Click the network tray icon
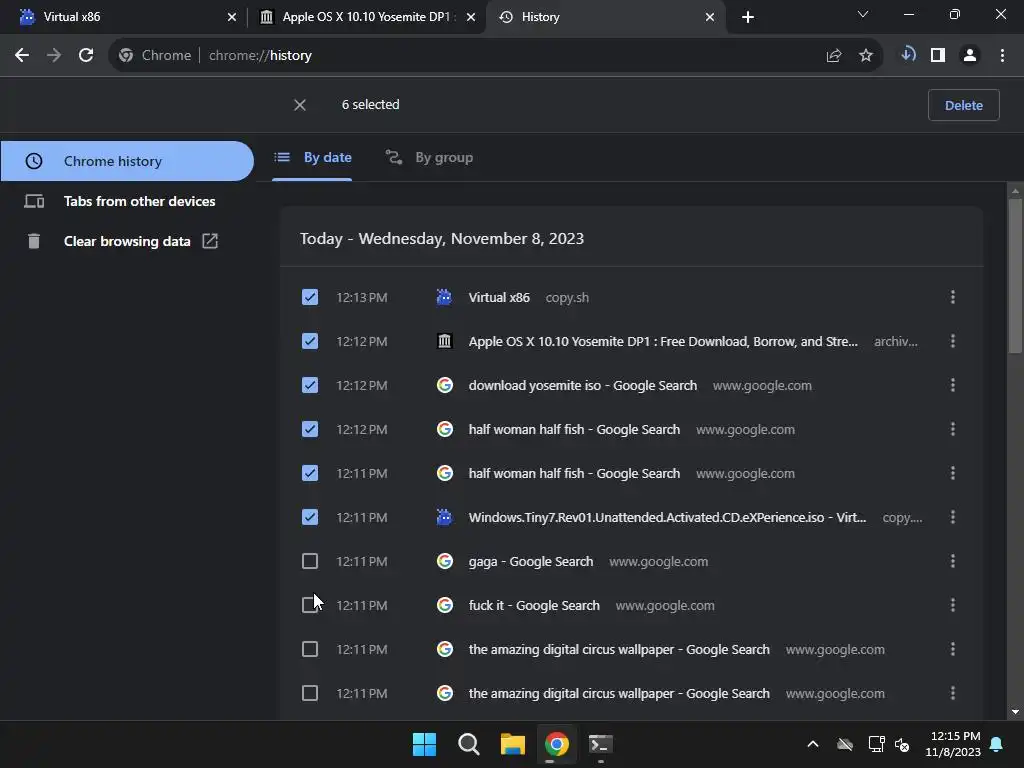The width and height of the screenshot is (1024, 768). pyautogui.click(x=875, y=744)
